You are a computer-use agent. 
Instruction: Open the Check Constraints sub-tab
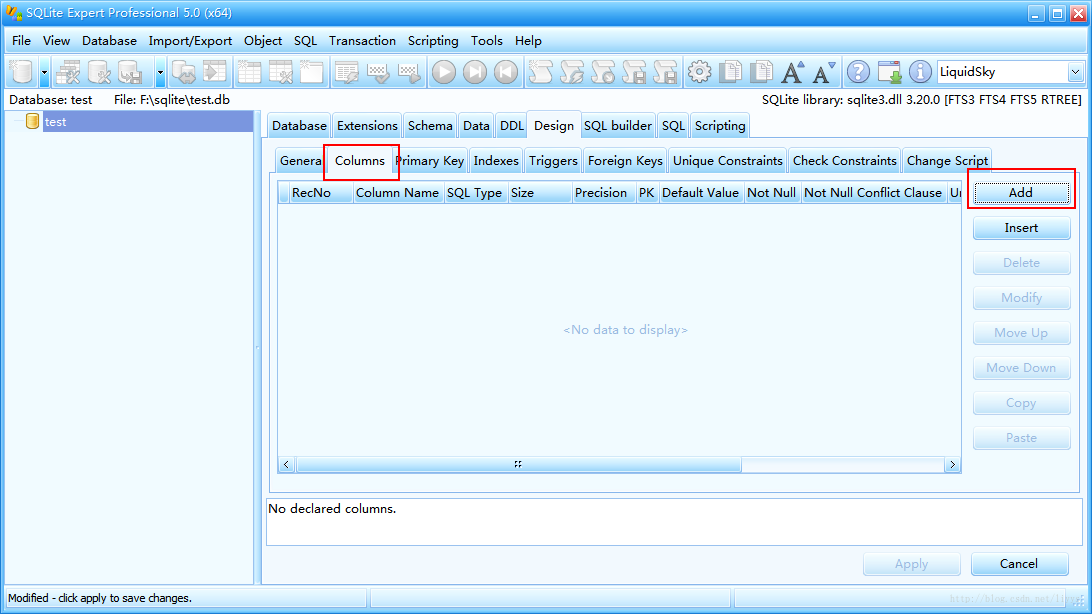845,161
